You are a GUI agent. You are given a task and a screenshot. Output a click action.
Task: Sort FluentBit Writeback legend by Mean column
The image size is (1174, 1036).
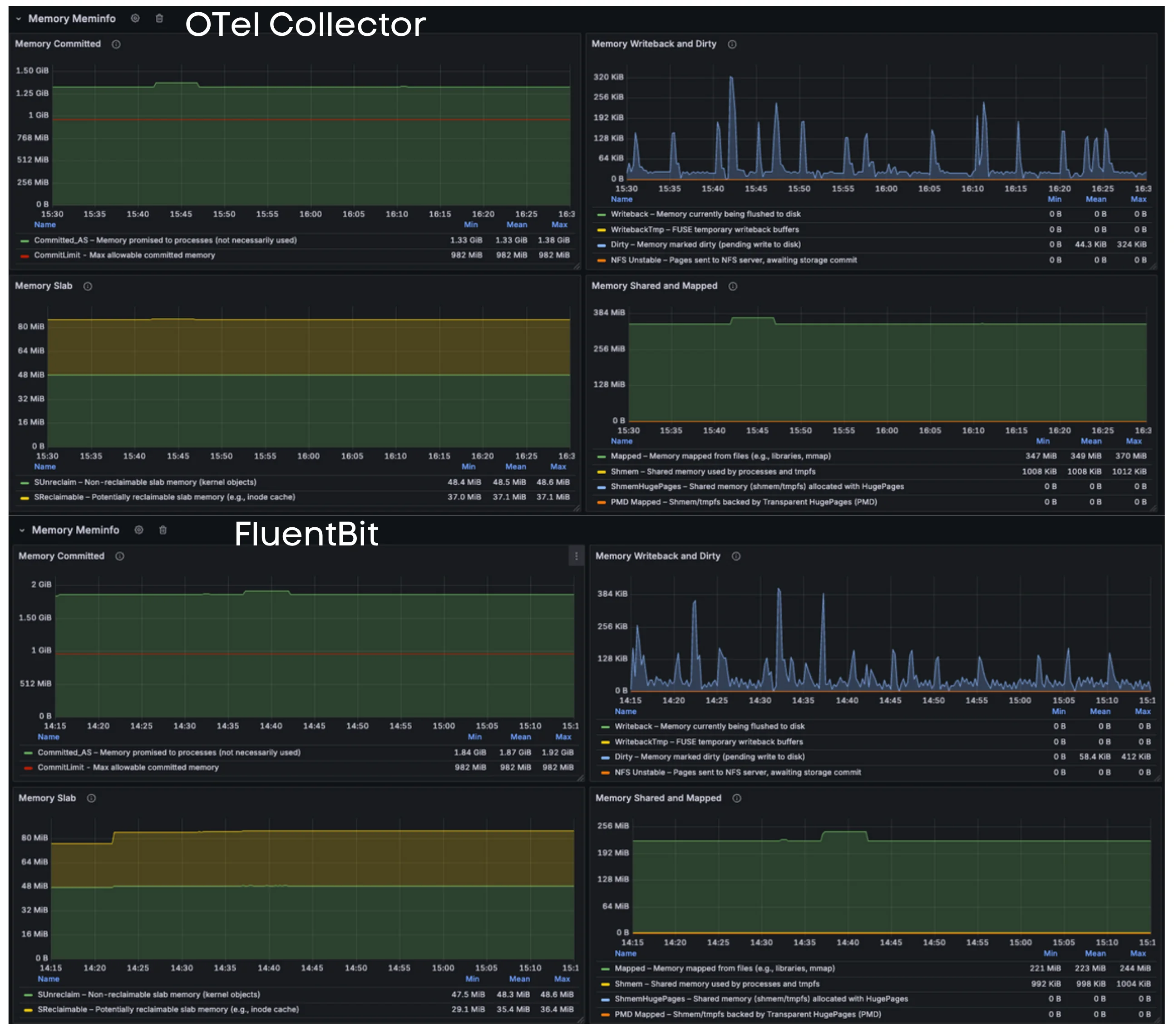click(1100, 711)
